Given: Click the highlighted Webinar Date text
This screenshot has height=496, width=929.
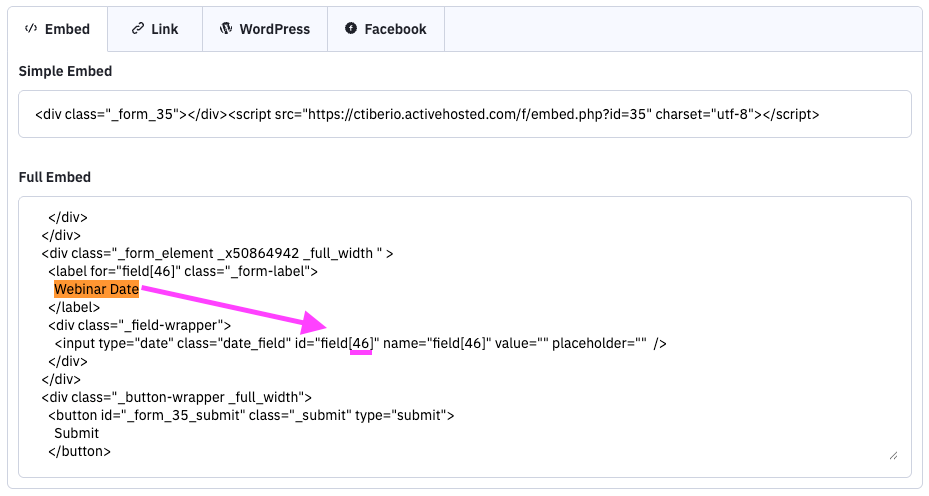Looking at the screenshot, I should [97, 289].
